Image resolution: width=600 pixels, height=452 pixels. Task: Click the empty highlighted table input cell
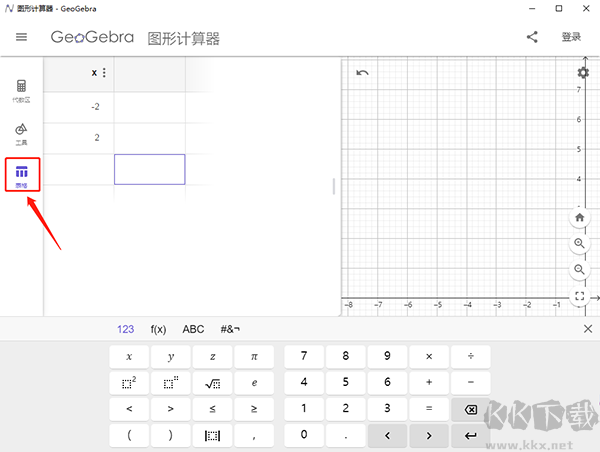click(x=150, y=170)
